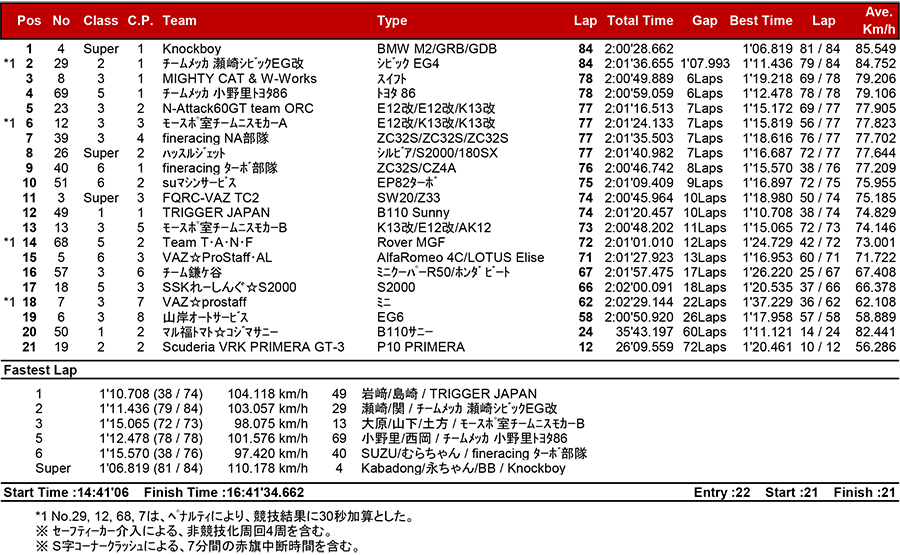Select drivers 岩崎/島崎 / TRIGGER JAPAN

point(449,394)
